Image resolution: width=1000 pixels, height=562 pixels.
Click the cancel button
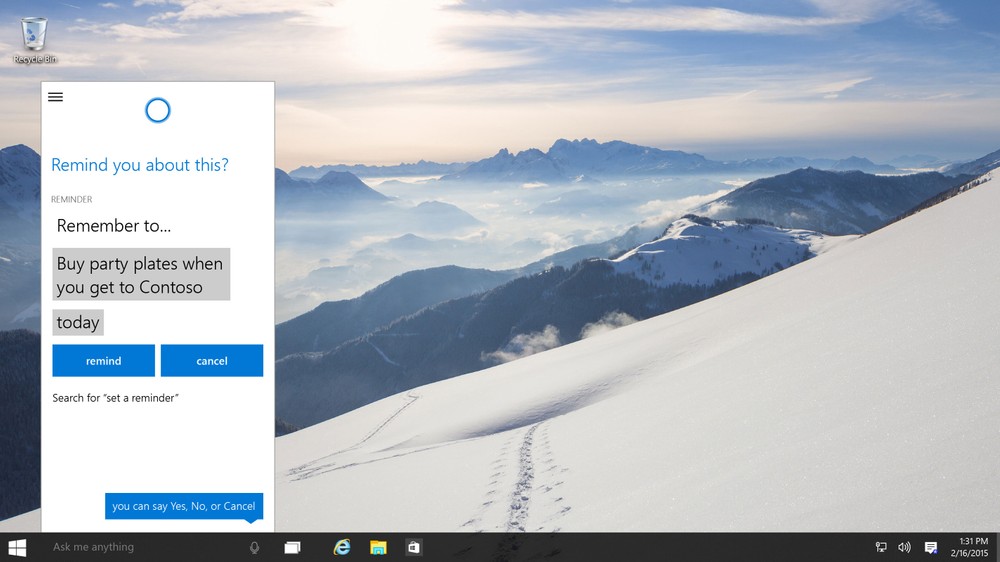point(212,360)
